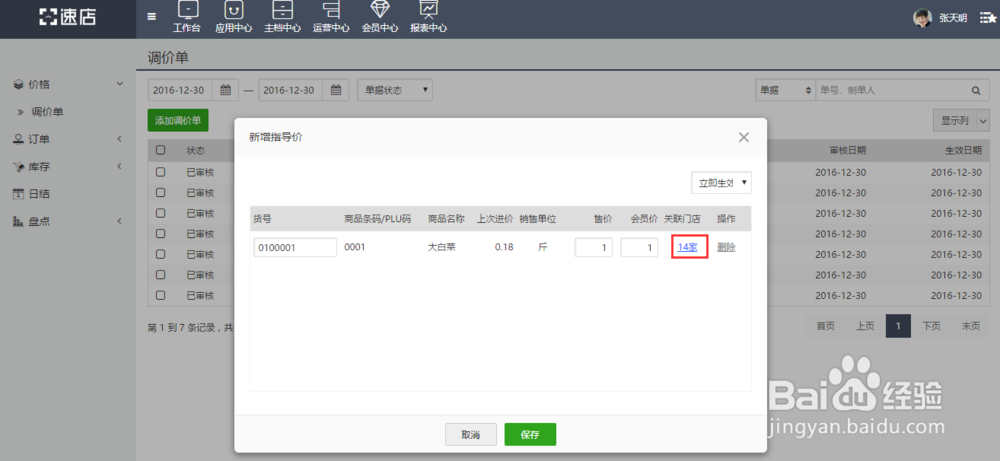Click the 保存 button
The image size is (1000, 461).
click(x=530, y=434)
